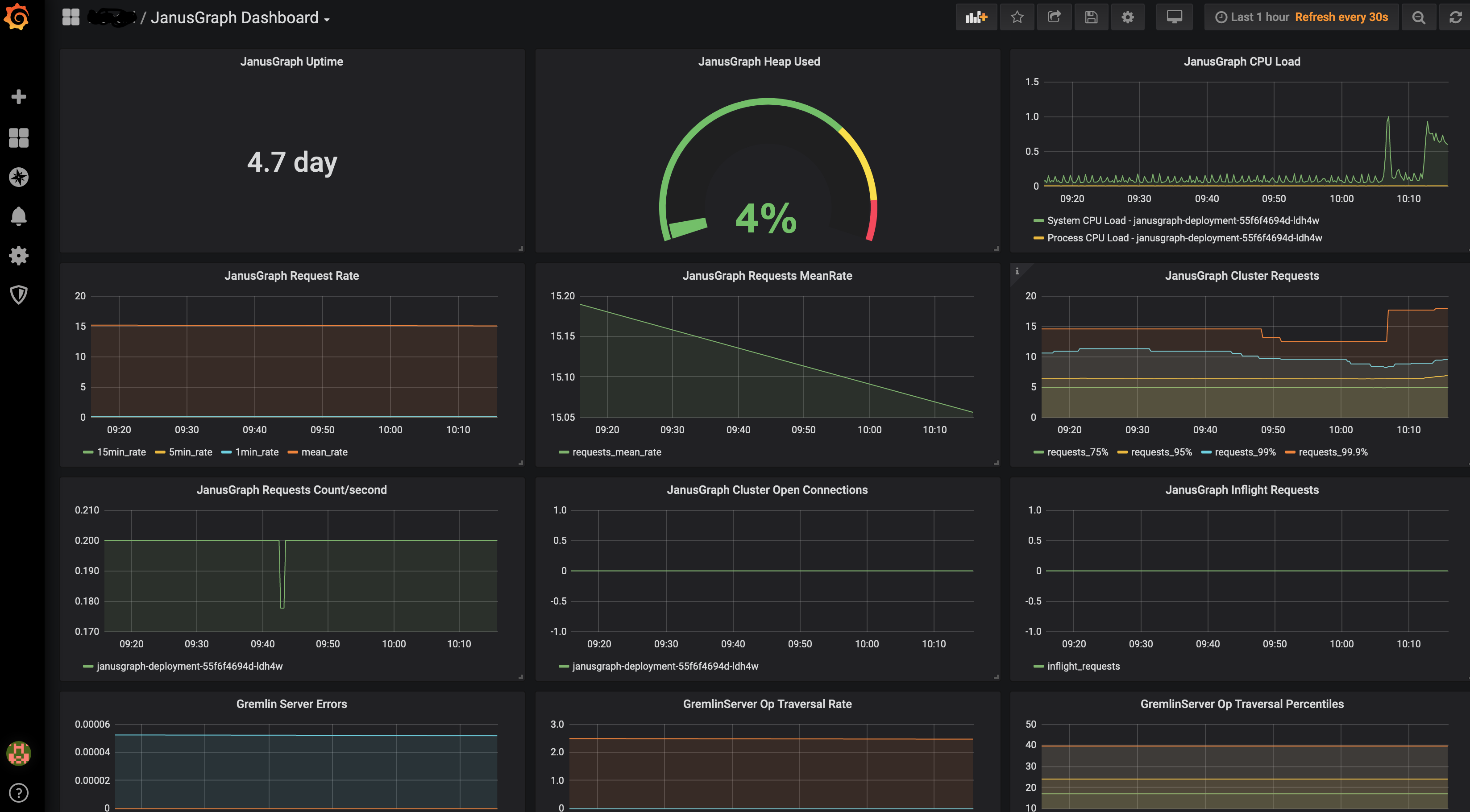Click the zoom out time range icon
The height and width of the screenshot is (812, 1470).
[x=1419, y=17]
